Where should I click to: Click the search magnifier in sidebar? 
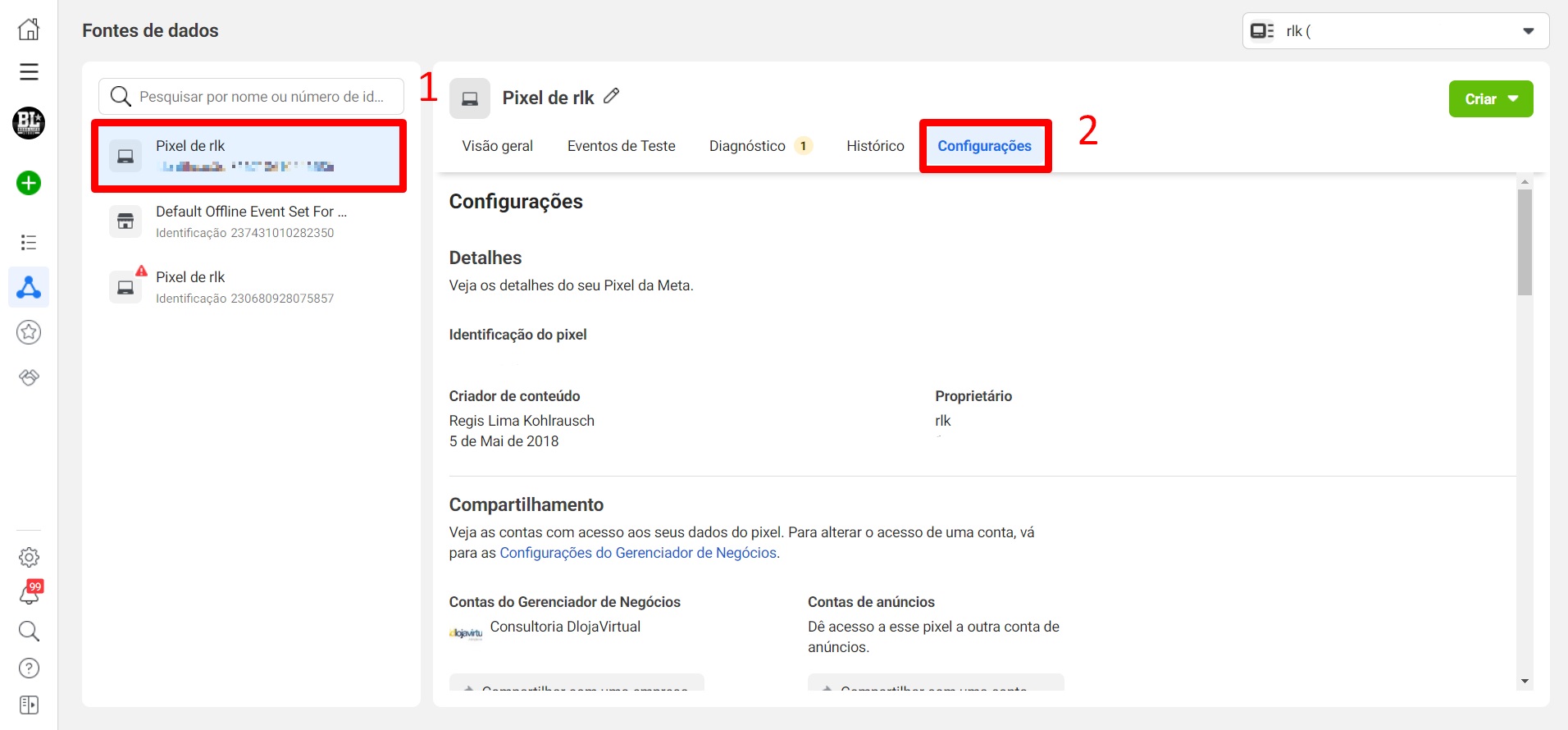[x=29, y=631]
